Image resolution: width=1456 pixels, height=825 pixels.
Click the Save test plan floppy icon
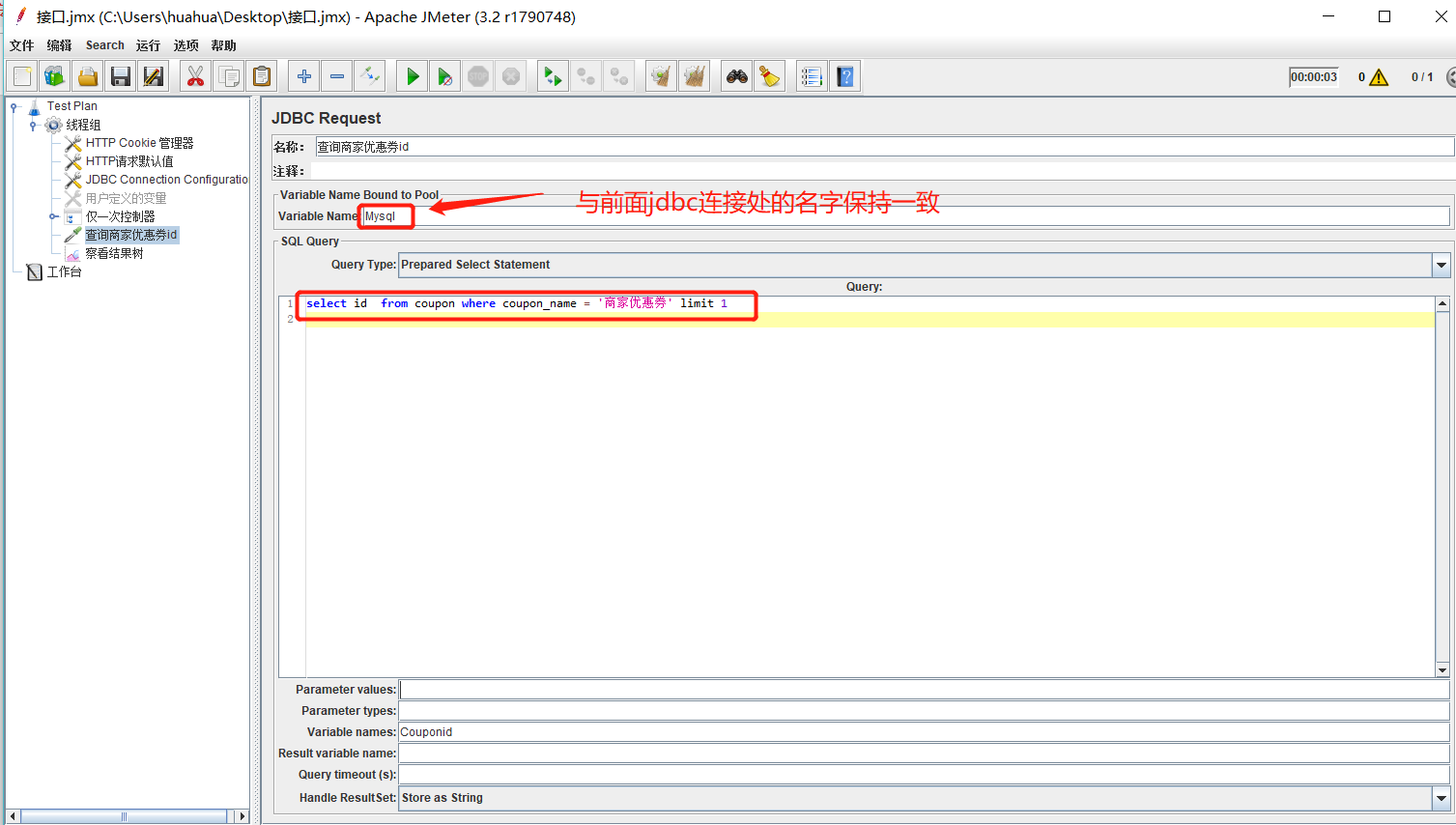[x=121, y=76]
